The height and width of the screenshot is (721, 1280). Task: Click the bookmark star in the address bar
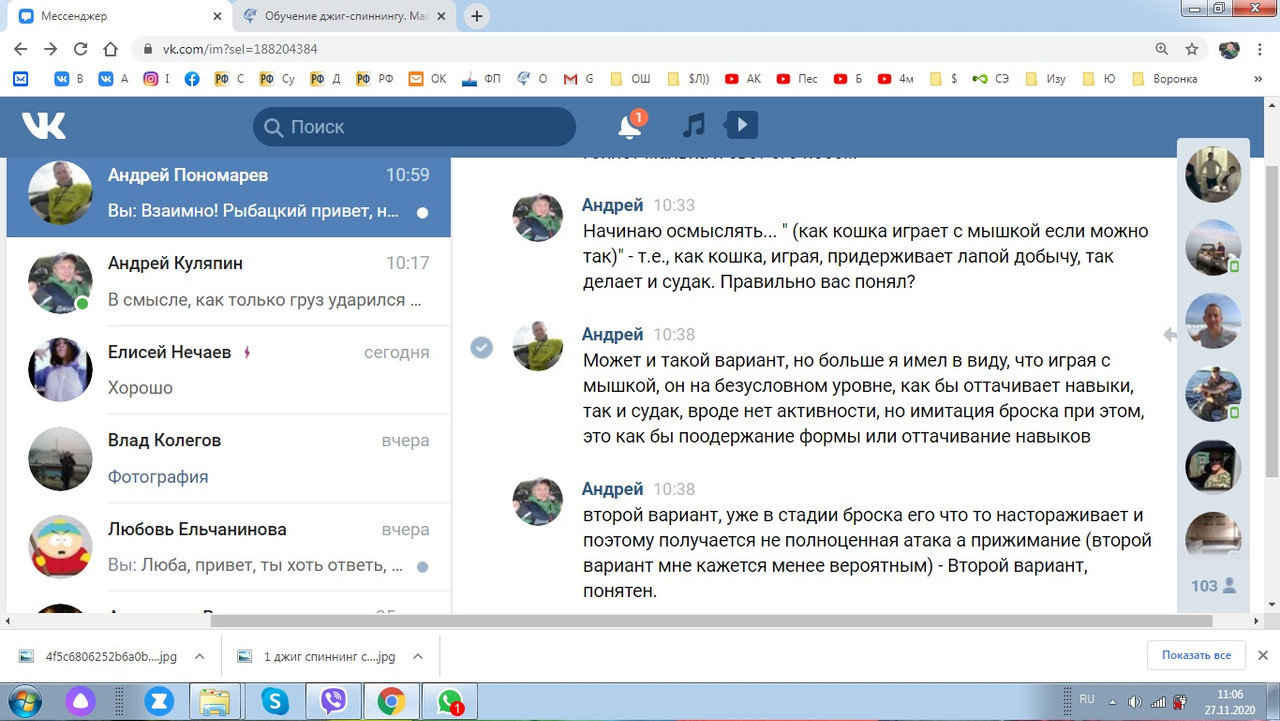[1190, 48]
